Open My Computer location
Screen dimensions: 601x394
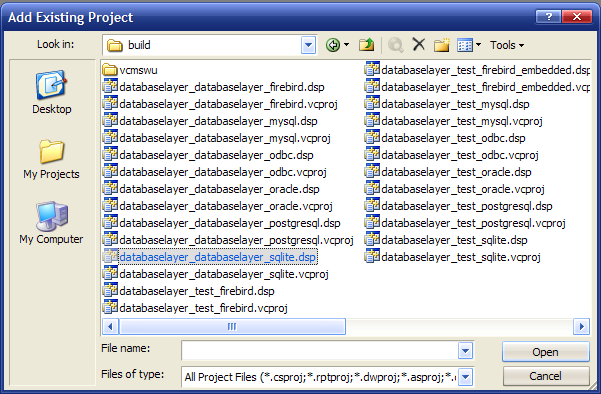[51, 223]
